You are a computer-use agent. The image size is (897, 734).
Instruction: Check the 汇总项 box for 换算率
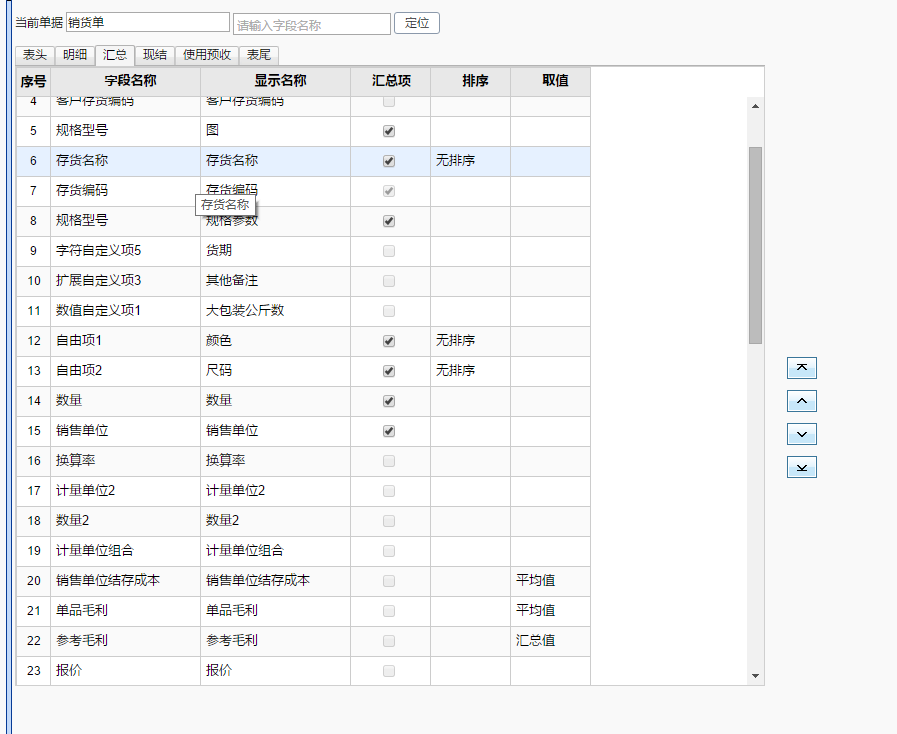(x=389, y=461)
